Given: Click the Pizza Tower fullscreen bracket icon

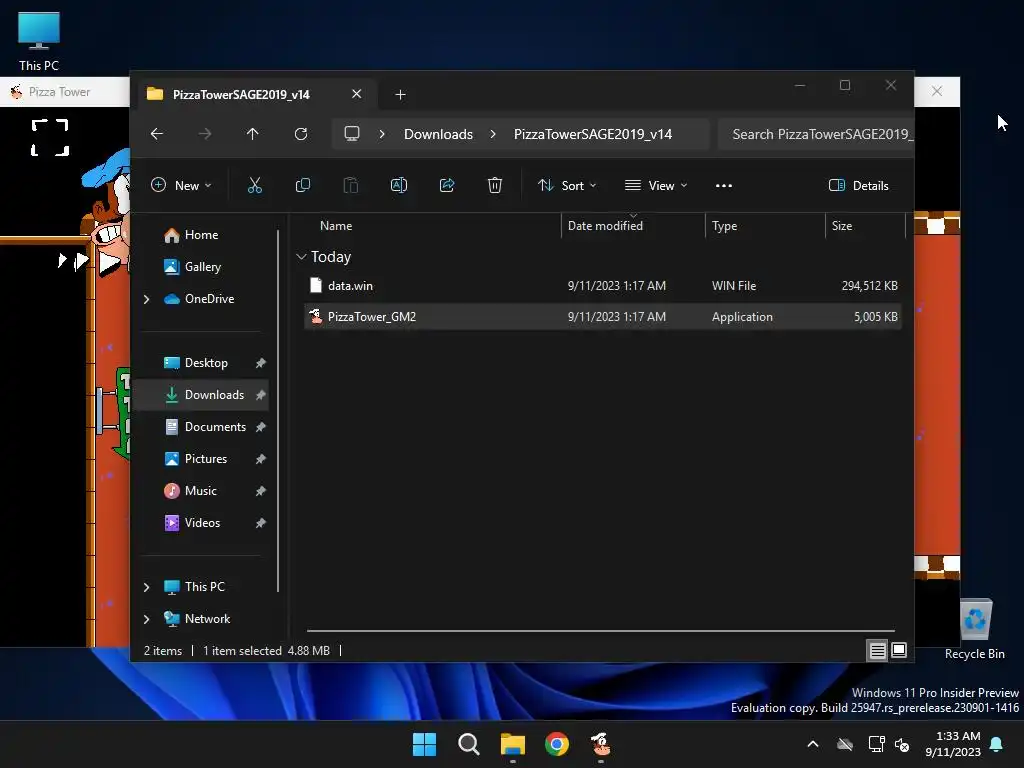Looking at the screenshot, I should pyautogui.click(x=50, y=138).
